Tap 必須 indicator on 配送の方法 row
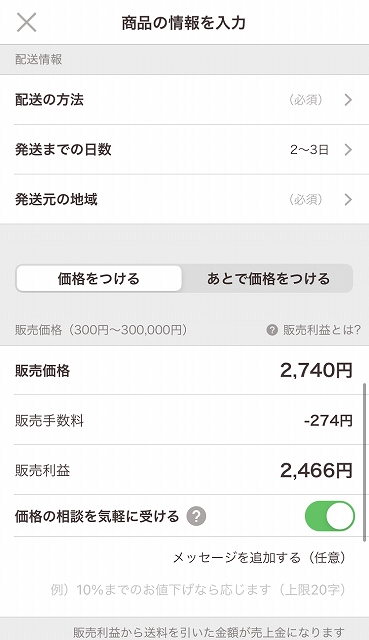This screenshot has width=369, height=640. pyautogui.click(x=305, y=100)
